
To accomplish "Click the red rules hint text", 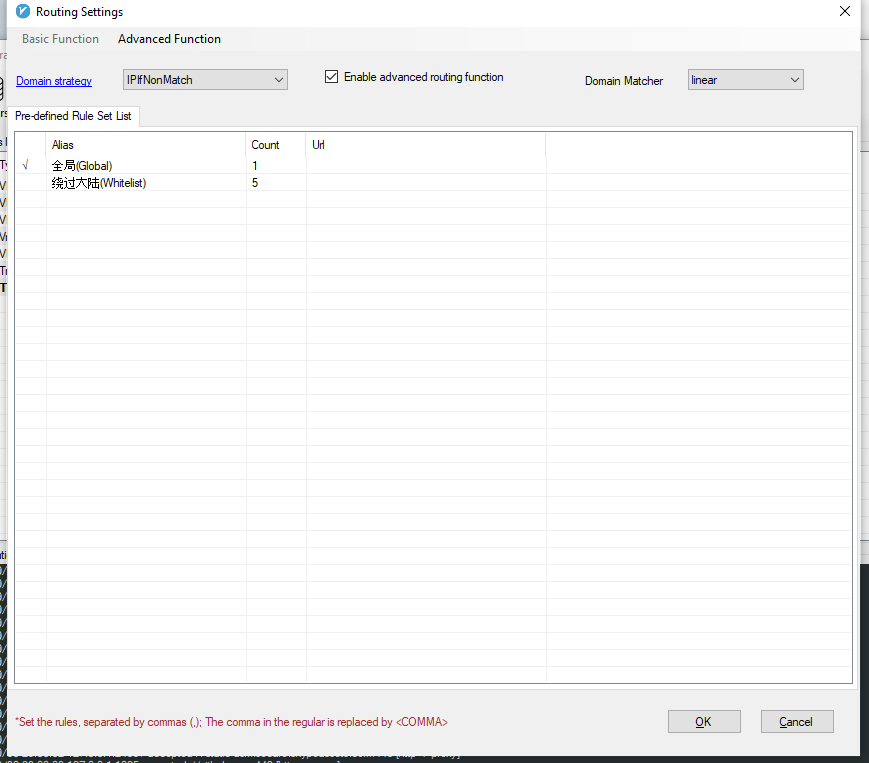I will 230,721.
